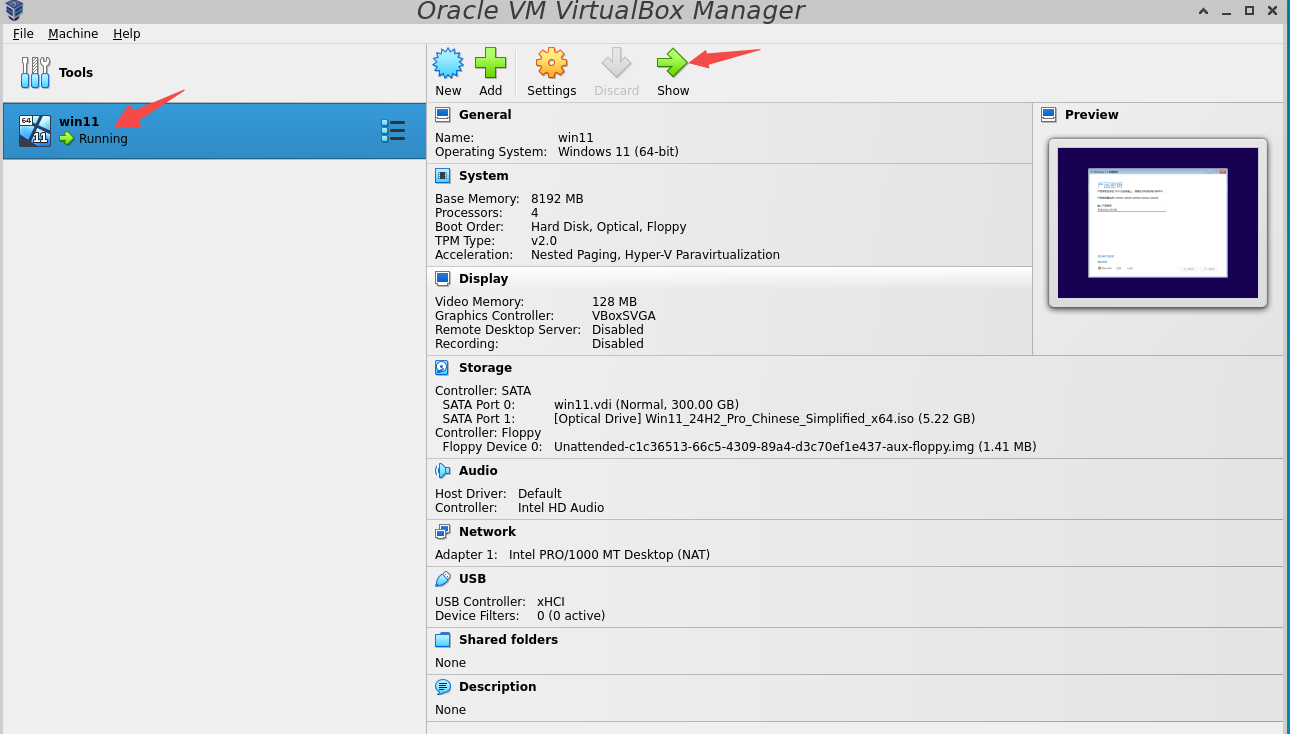The height and width of the screenshot is (734, 1290).
Task: Click the Win11_24H2 ISO optical drive entry
Action: coord(764,419)
